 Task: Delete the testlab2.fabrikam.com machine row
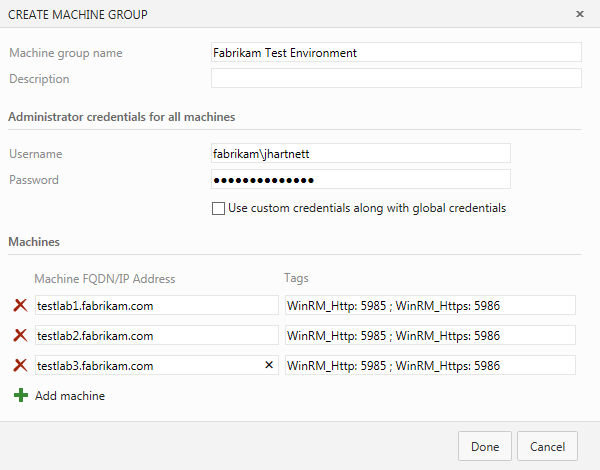(x=20, y=336)
